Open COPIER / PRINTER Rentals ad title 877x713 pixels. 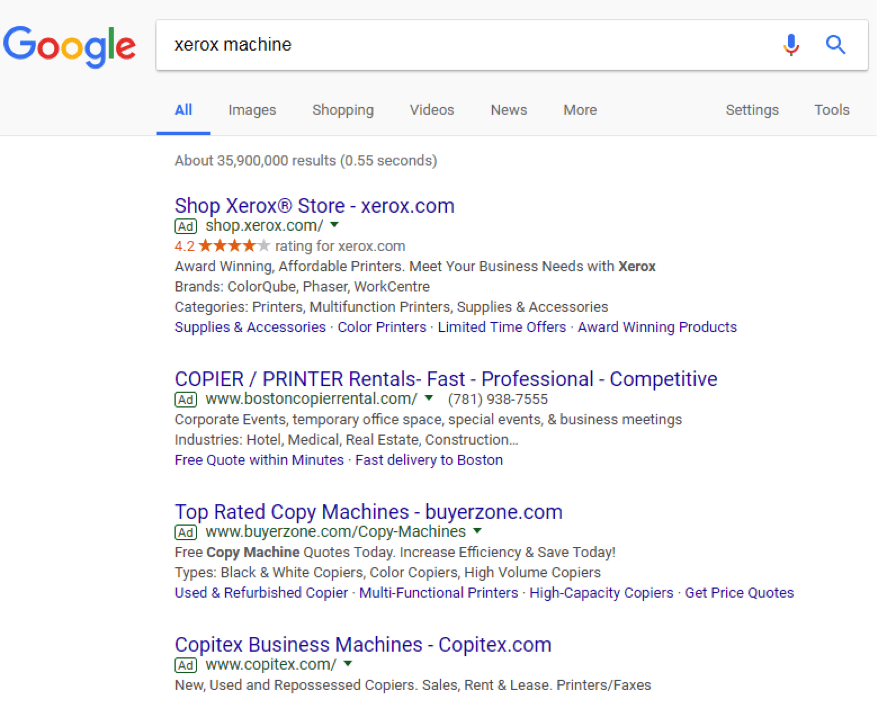pos(446,379)
